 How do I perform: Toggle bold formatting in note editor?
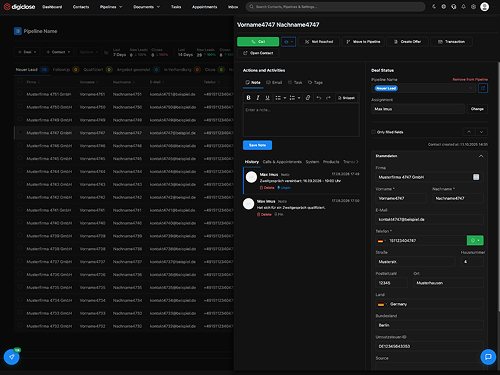pyautogui.click(x=248, y=98)
